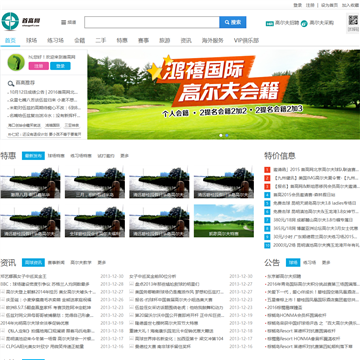Open the CLPGA news headline
The height and width of the screenshot is (360, 360).
(x=45, y=346)
